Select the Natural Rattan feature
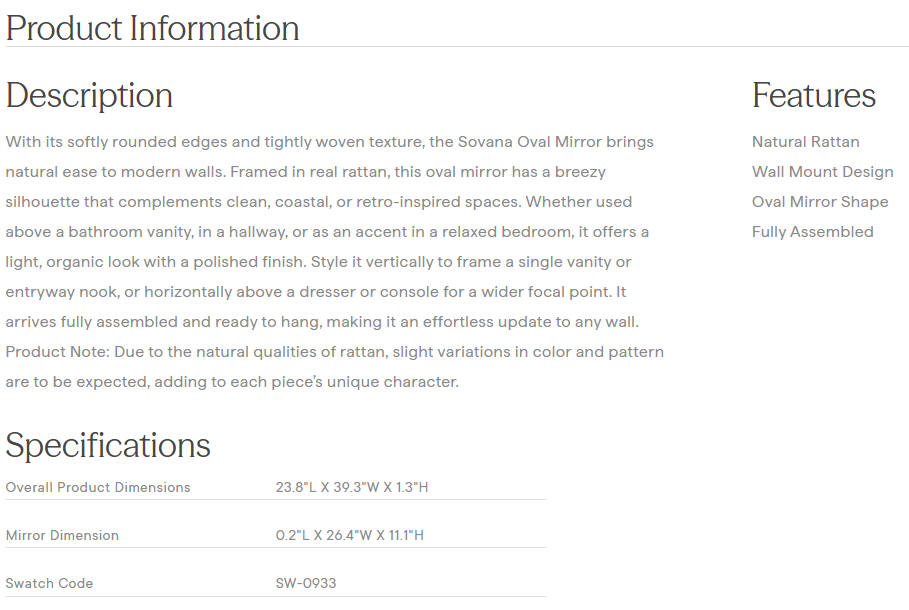 [x=805, y=142]
